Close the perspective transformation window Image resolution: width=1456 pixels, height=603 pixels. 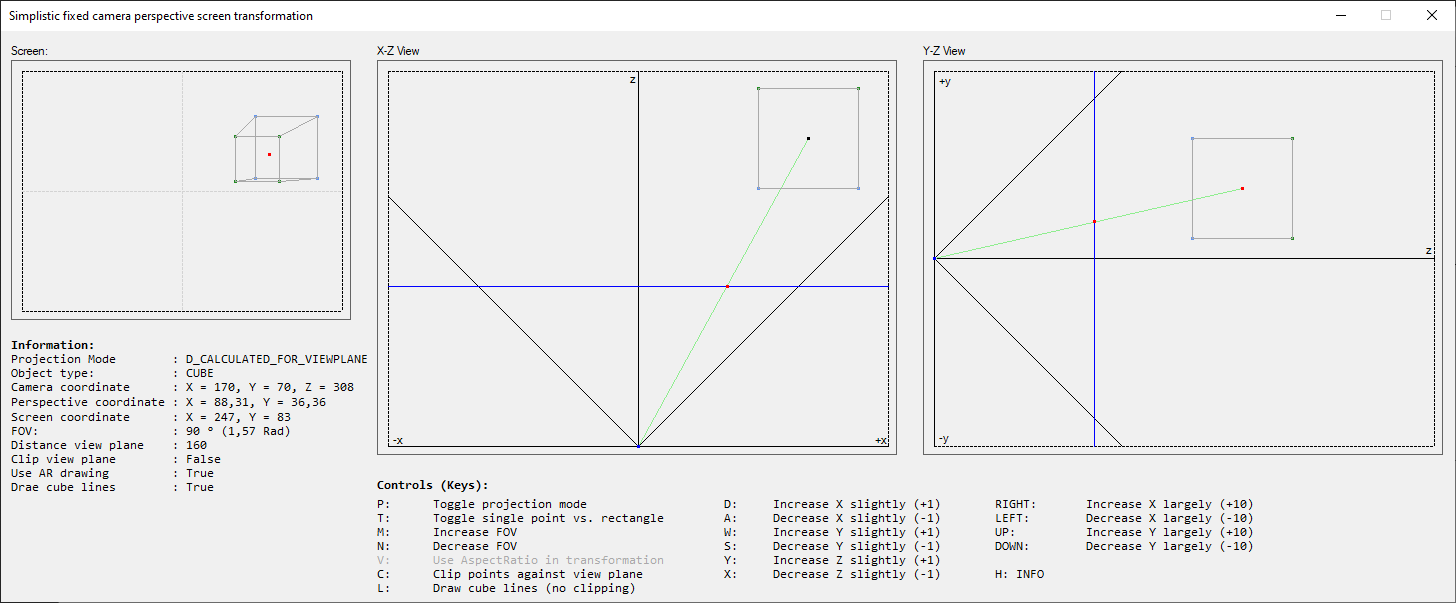(x=1432, y=15)
